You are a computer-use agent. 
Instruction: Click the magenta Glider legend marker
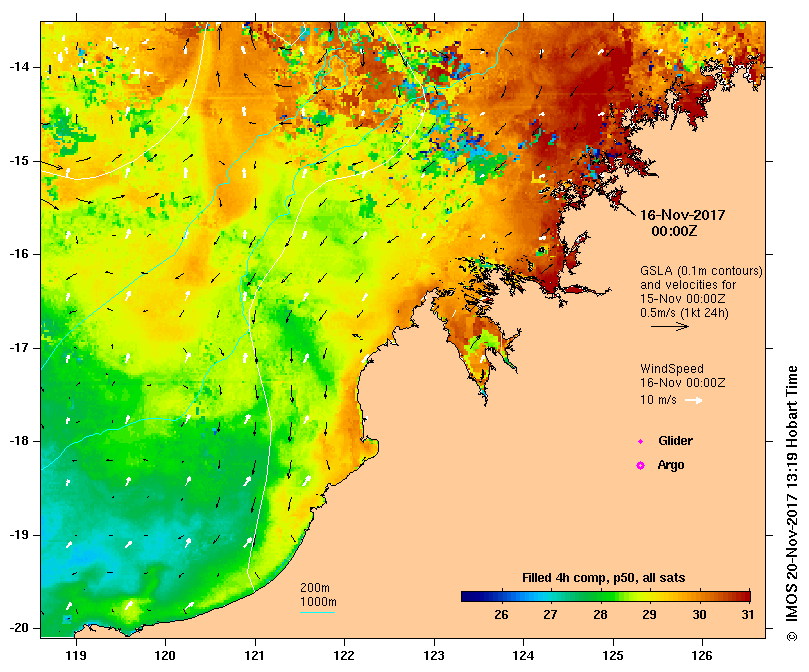point(640,441)
